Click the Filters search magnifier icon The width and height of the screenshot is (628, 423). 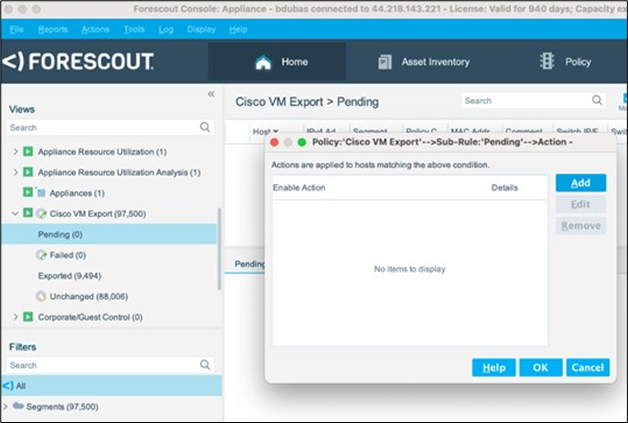[x=205, y=365]
